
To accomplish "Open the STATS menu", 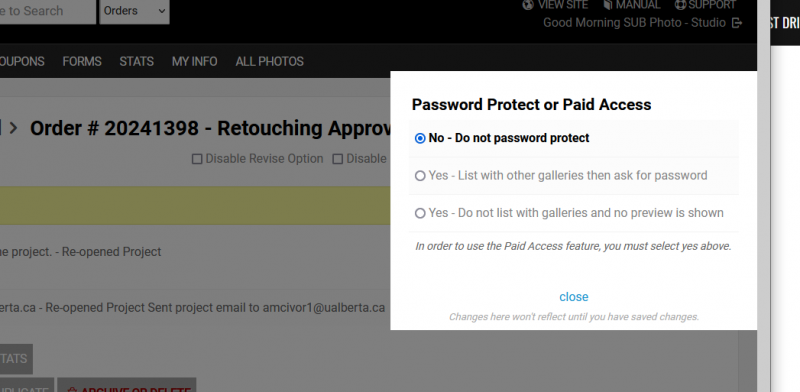I will (x=136, y=61).
